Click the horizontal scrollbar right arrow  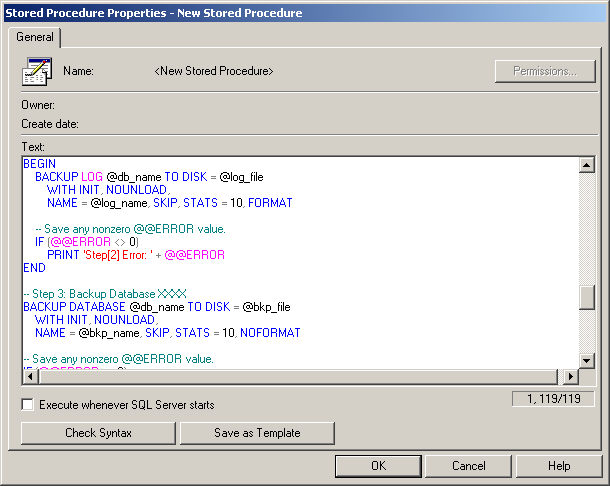tap(570, 377)
